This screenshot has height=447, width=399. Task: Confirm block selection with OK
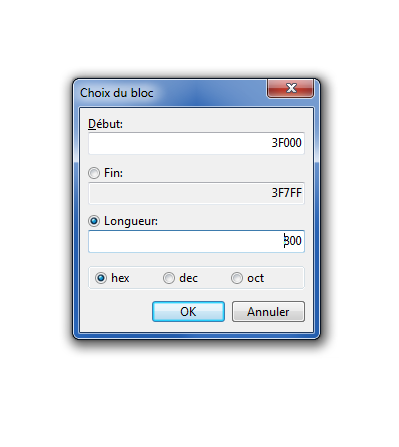click(x=188, y=312)
